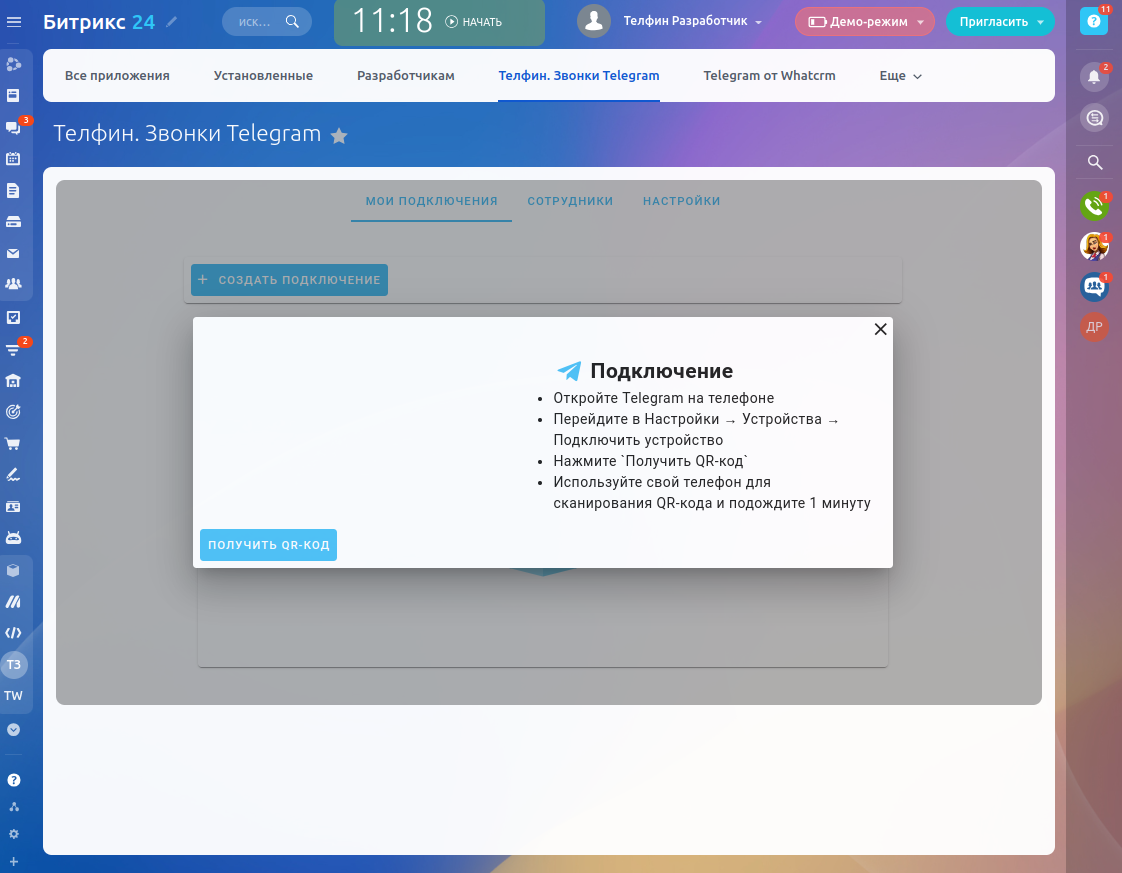Screen dimensions: 1122x873
Task: Open СОТРУДНИКИ tab
Action: (570, 201)
